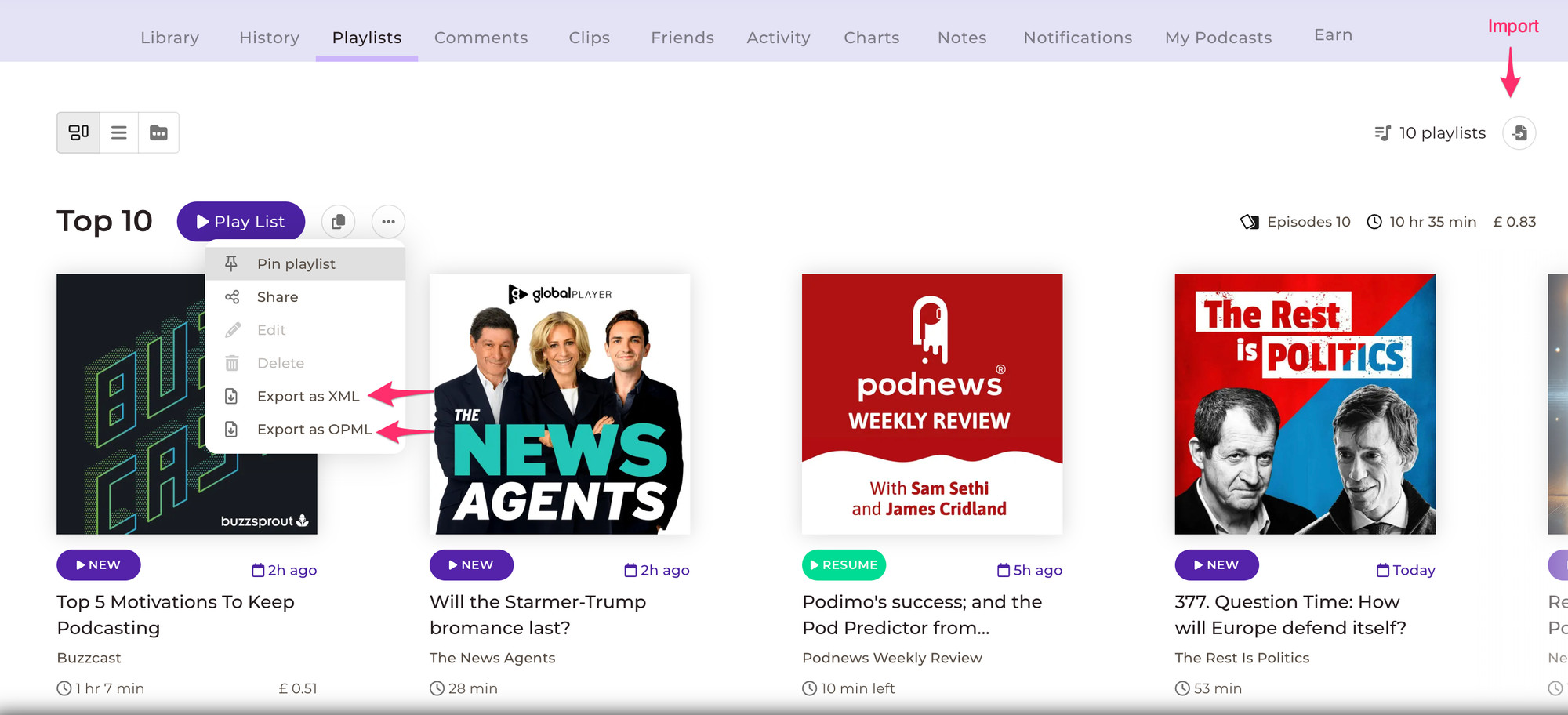Visit the Buzzcast podcast name link
The width and height of the screenshot is (1568, 715).
tap(89, 658)
